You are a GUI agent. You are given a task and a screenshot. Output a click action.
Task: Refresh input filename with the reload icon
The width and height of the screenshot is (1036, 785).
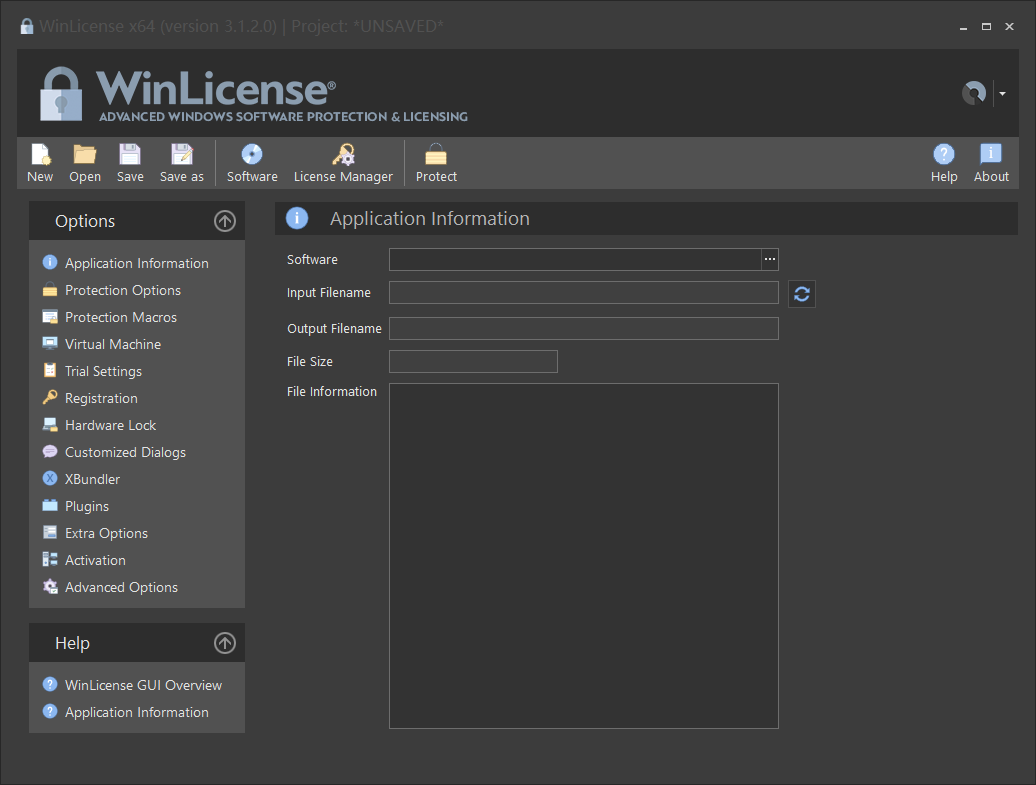[x=801, y=294]
